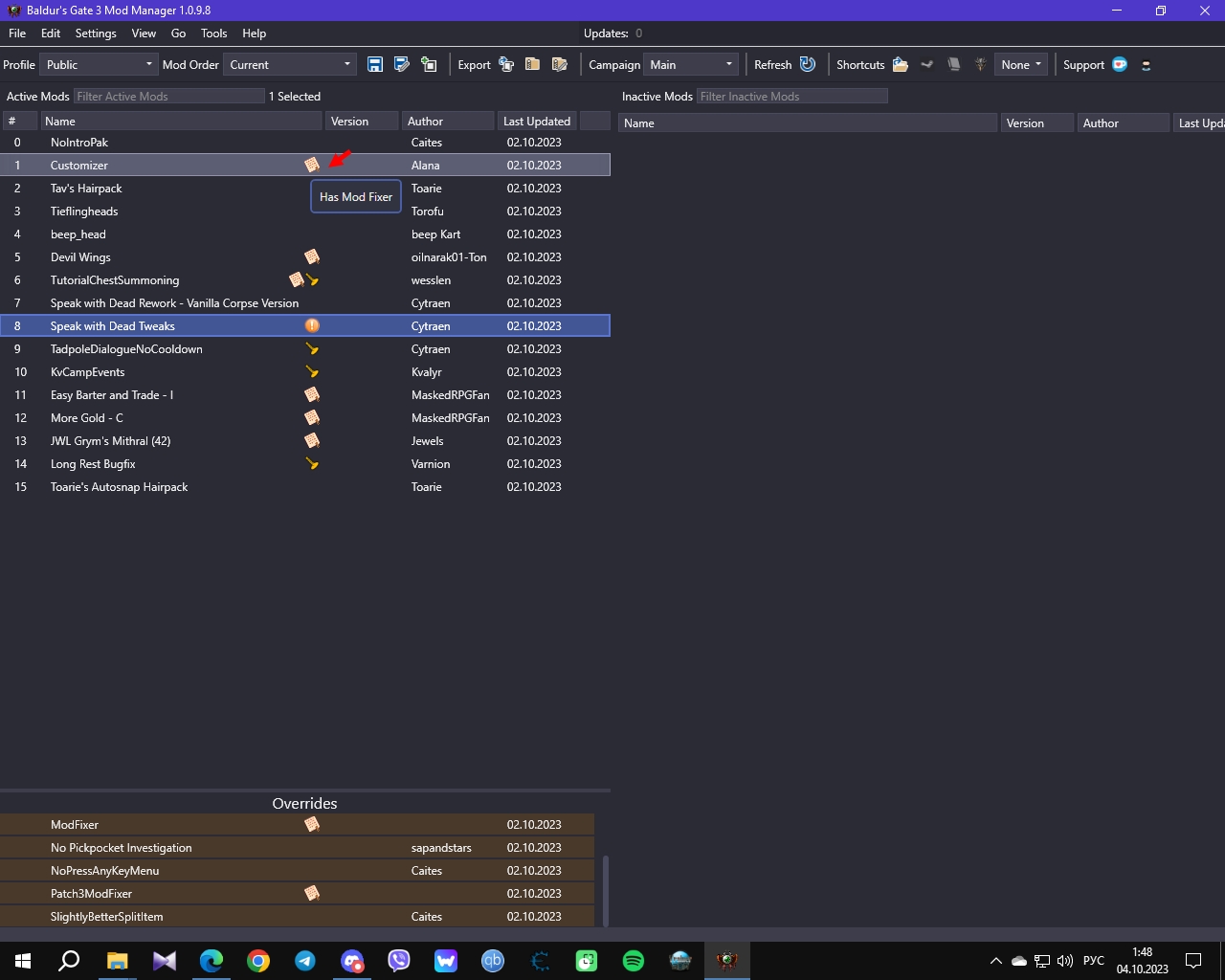Select Speak with Dead Rework - Vanilla Corpse Version
Viewport: 1225px width, 980px height.
pos(305,302)
